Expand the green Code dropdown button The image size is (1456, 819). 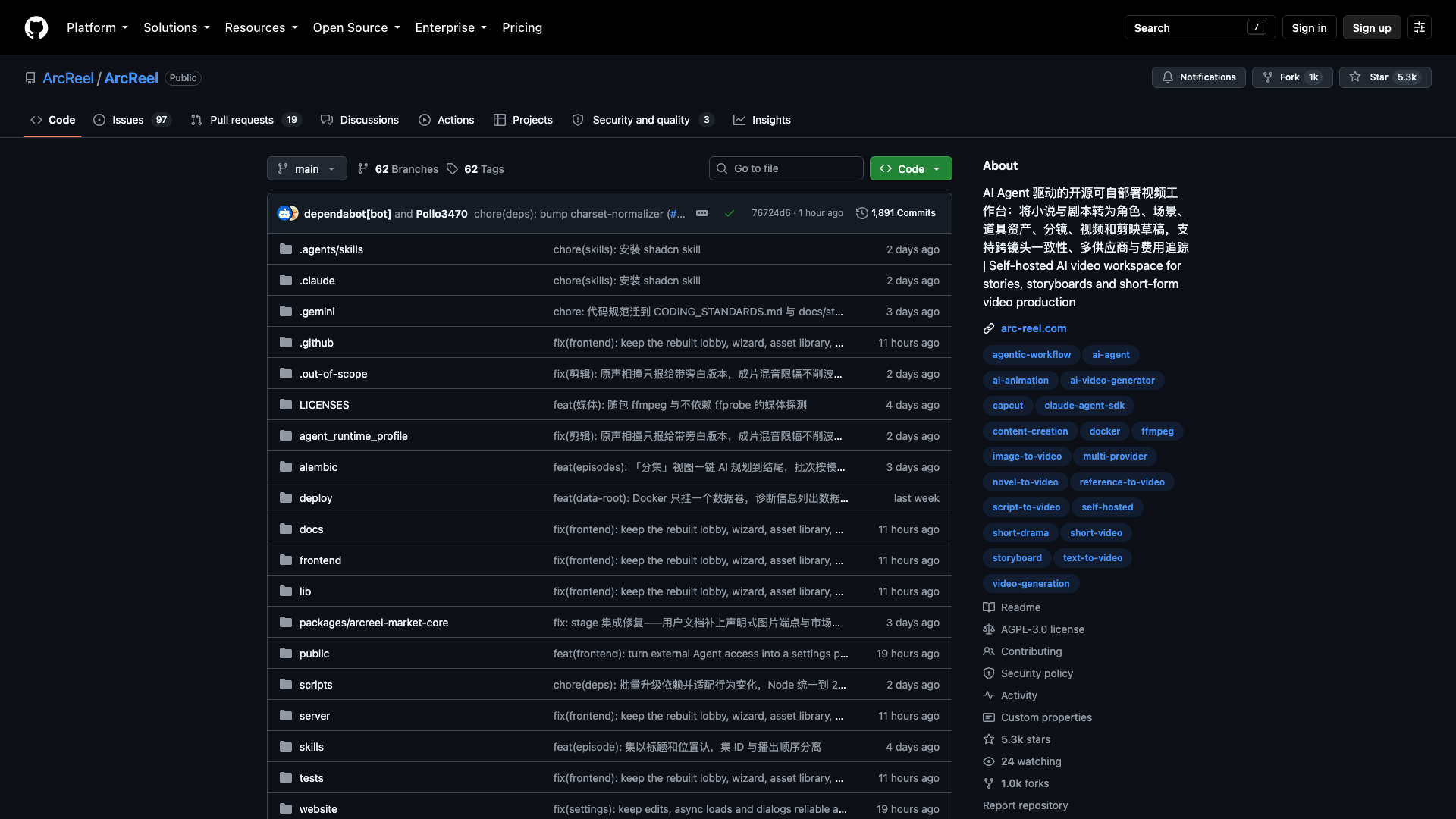[x=911, y=168]
